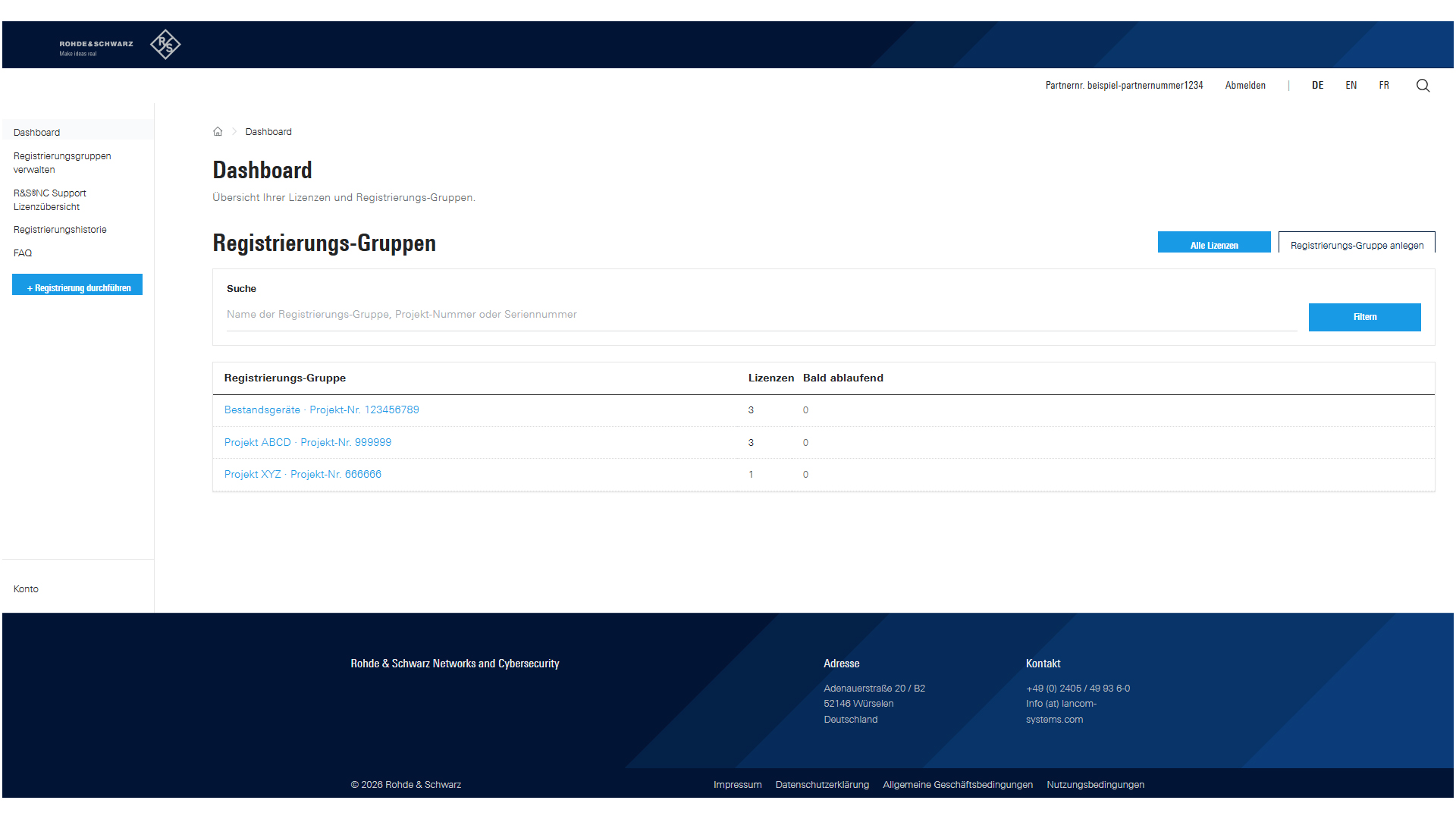Open Datenschutzerklärung footer link
Viewport: 1456px width, 819px height.
(822, 785)
